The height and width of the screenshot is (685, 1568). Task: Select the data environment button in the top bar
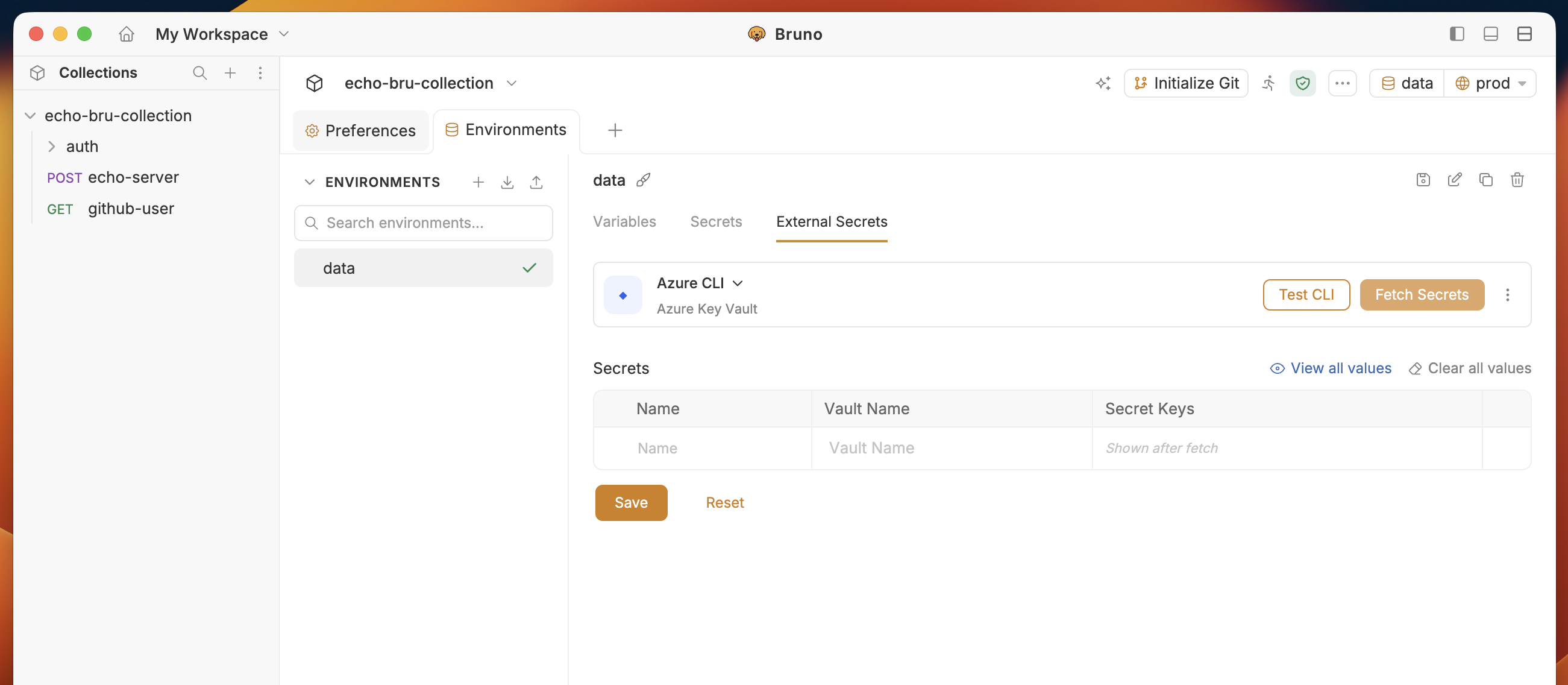(x=1406, y=83)
